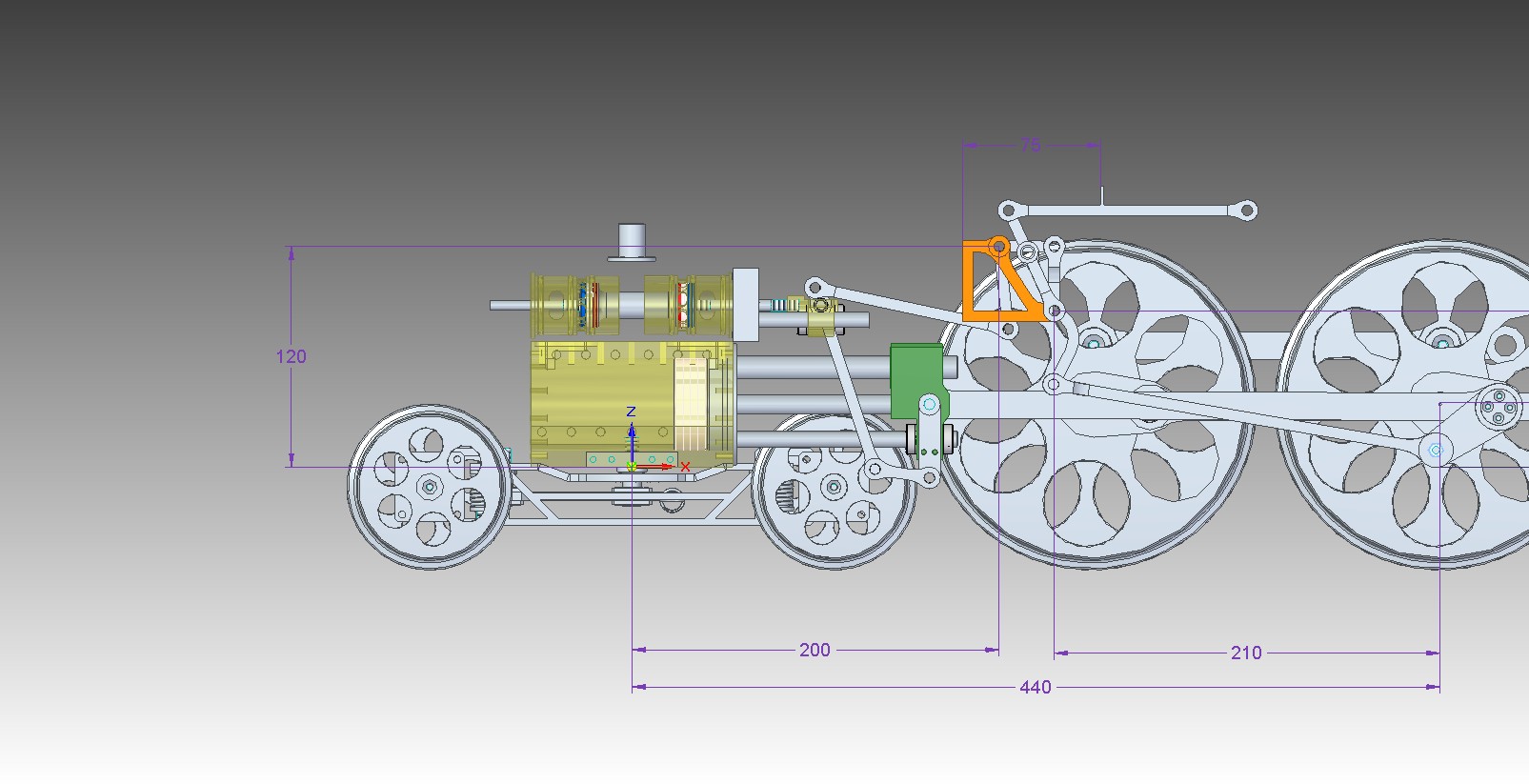Select the 210 dimension text
The image size is (1529, 784).
(x=1245, y=653)
